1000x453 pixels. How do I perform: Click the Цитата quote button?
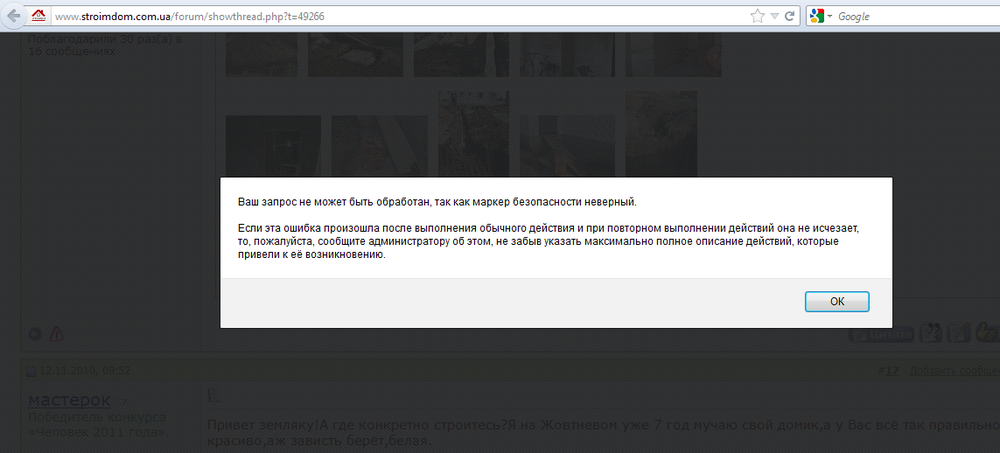click(881, 333)
